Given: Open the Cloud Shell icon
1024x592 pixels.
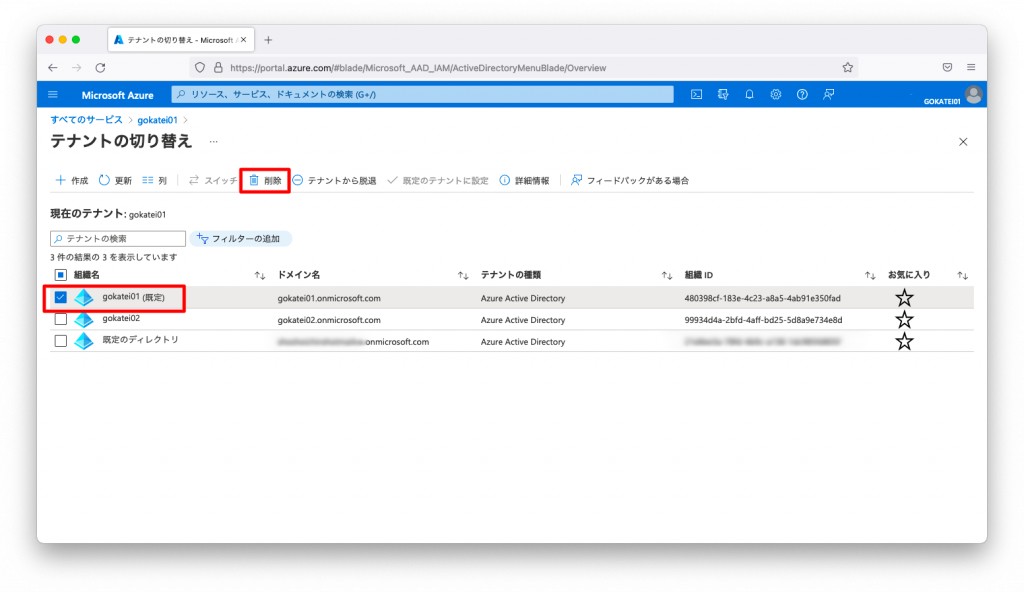Looking at the screenshot, I should 696,94.
